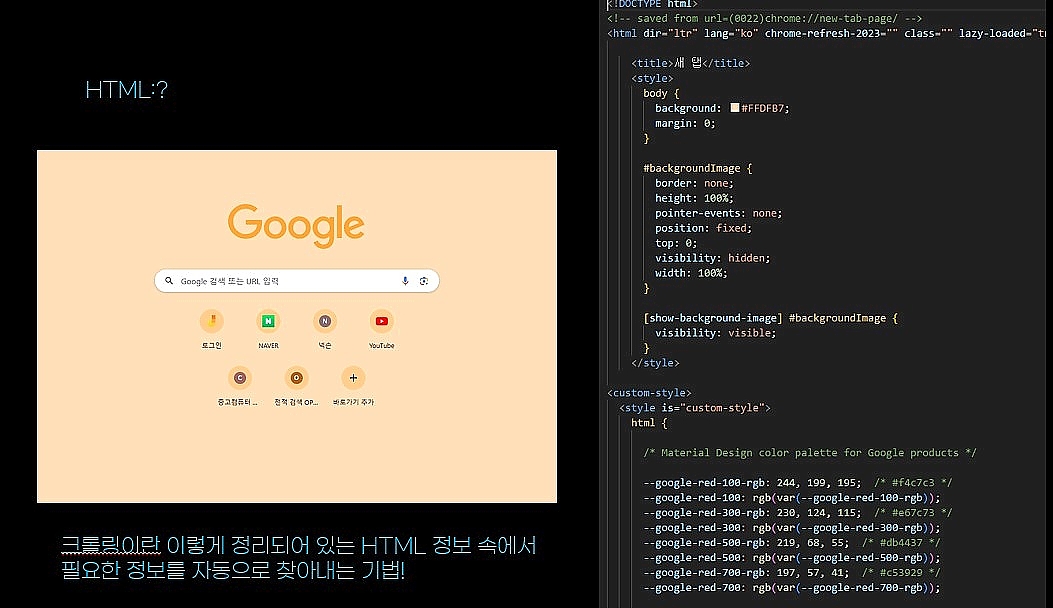This screenshot has width=1053, height=608.
Task: Click the <title>새 탭</title> code line
Action: point(690,63)
